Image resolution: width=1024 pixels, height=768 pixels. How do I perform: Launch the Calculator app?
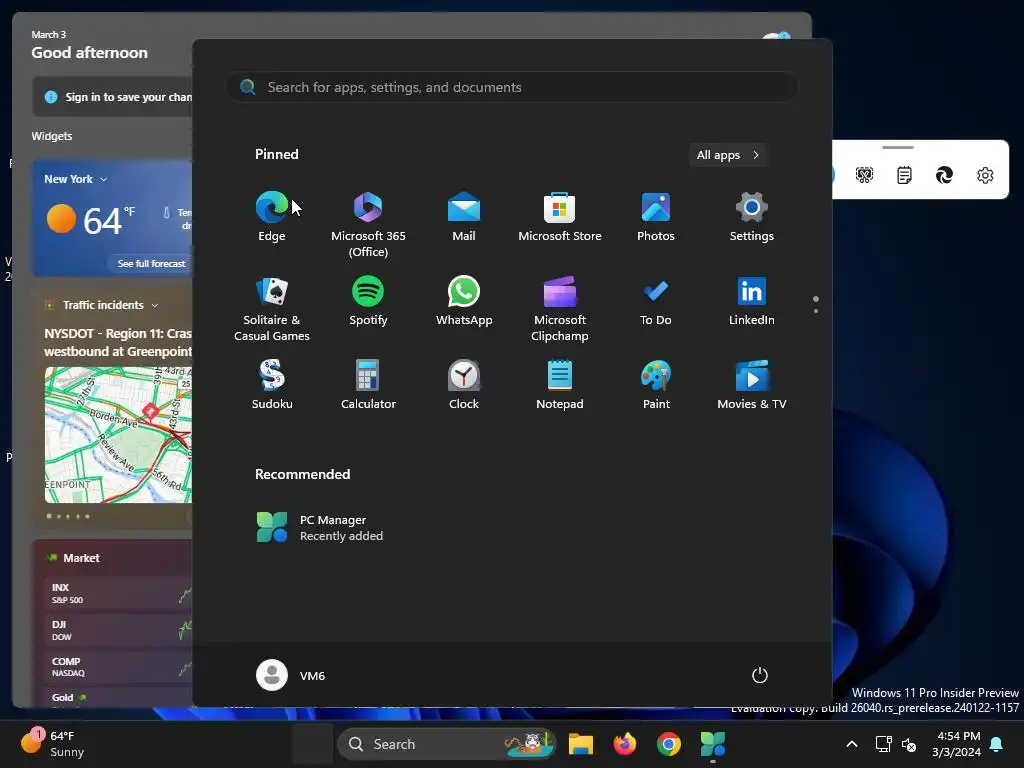[x=368, y=385]
